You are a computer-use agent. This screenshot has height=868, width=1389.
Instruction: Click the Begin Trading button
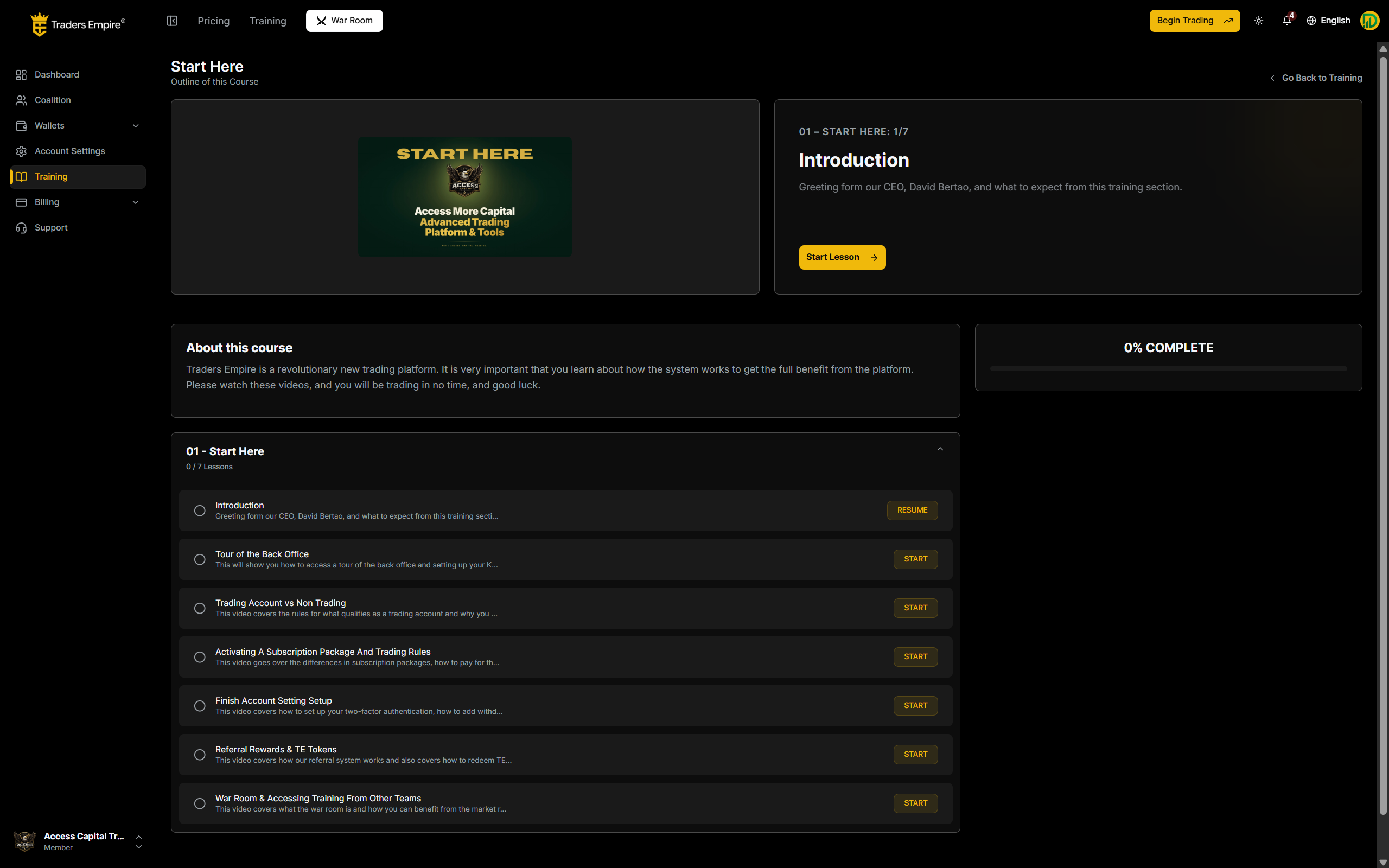(1194, 21)
